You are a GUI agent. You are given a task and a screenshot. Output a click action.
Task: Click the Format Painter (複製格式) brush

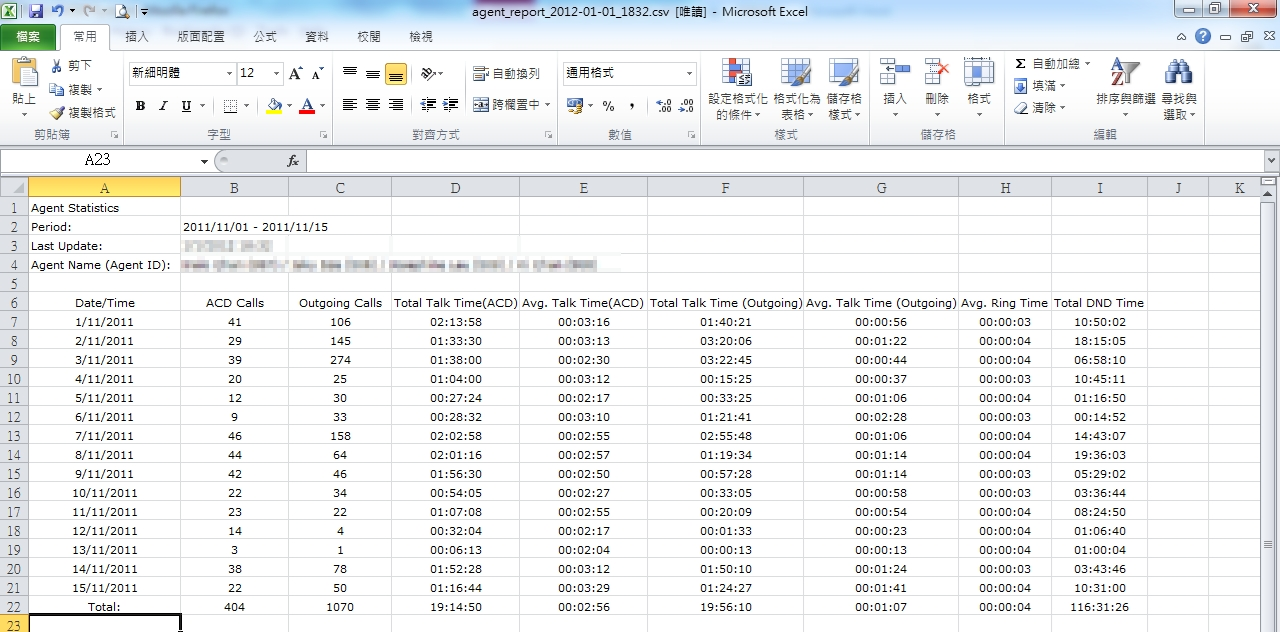point(82,113)
